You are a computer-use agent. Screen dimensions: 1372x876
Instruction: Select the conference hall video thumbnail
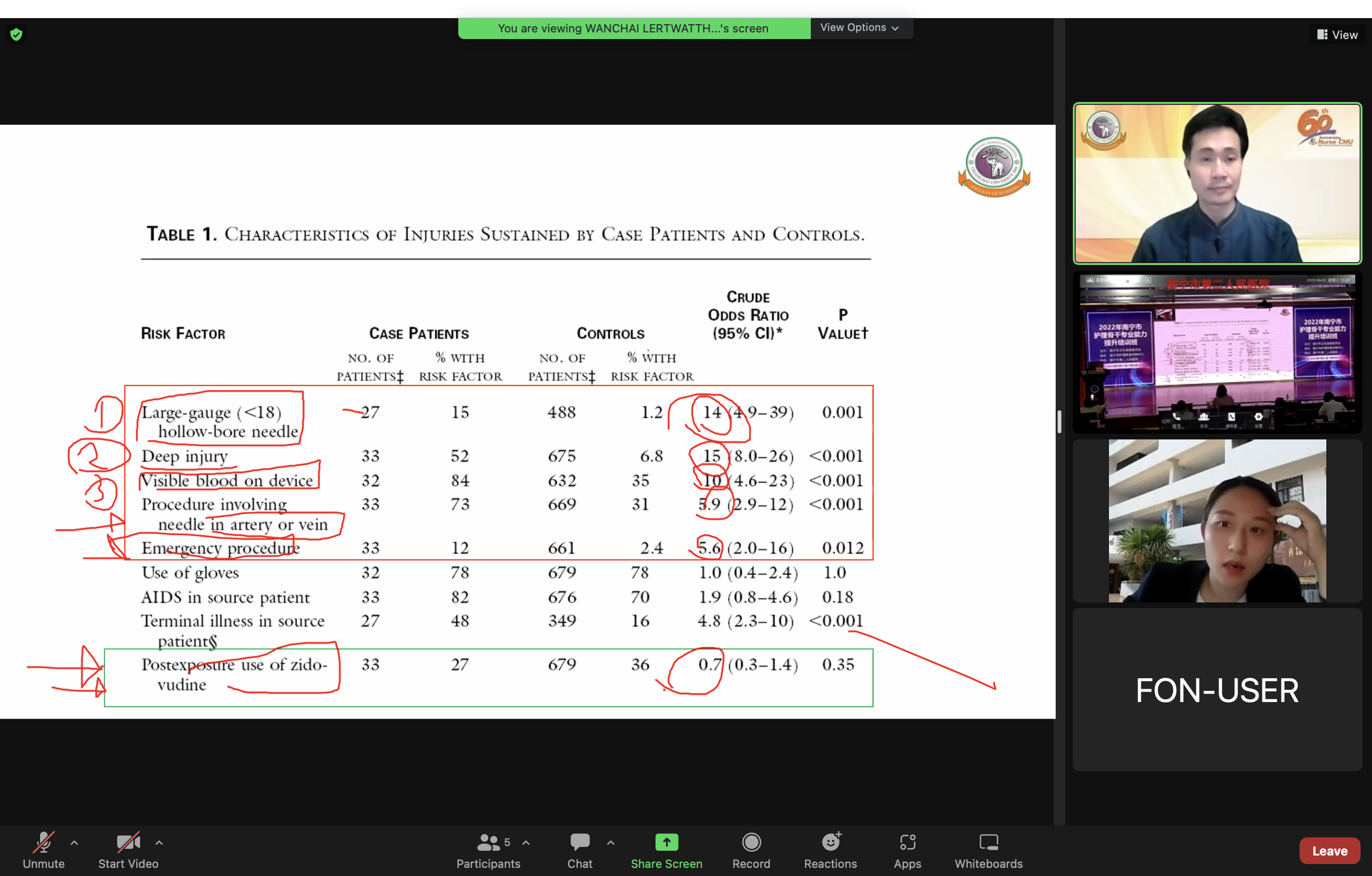point(1217,352)
